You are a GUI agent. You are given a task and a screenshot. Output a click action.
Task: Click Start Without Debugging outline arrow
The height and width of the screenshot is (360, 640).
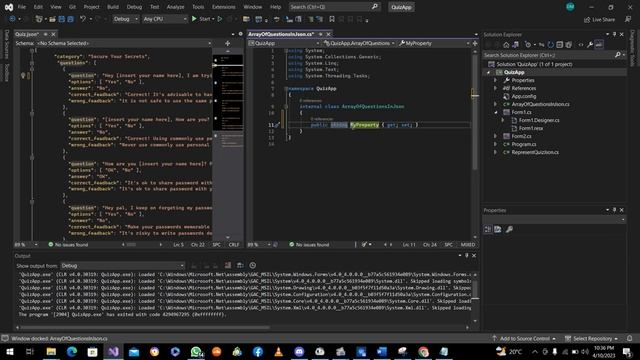(220, 19)
